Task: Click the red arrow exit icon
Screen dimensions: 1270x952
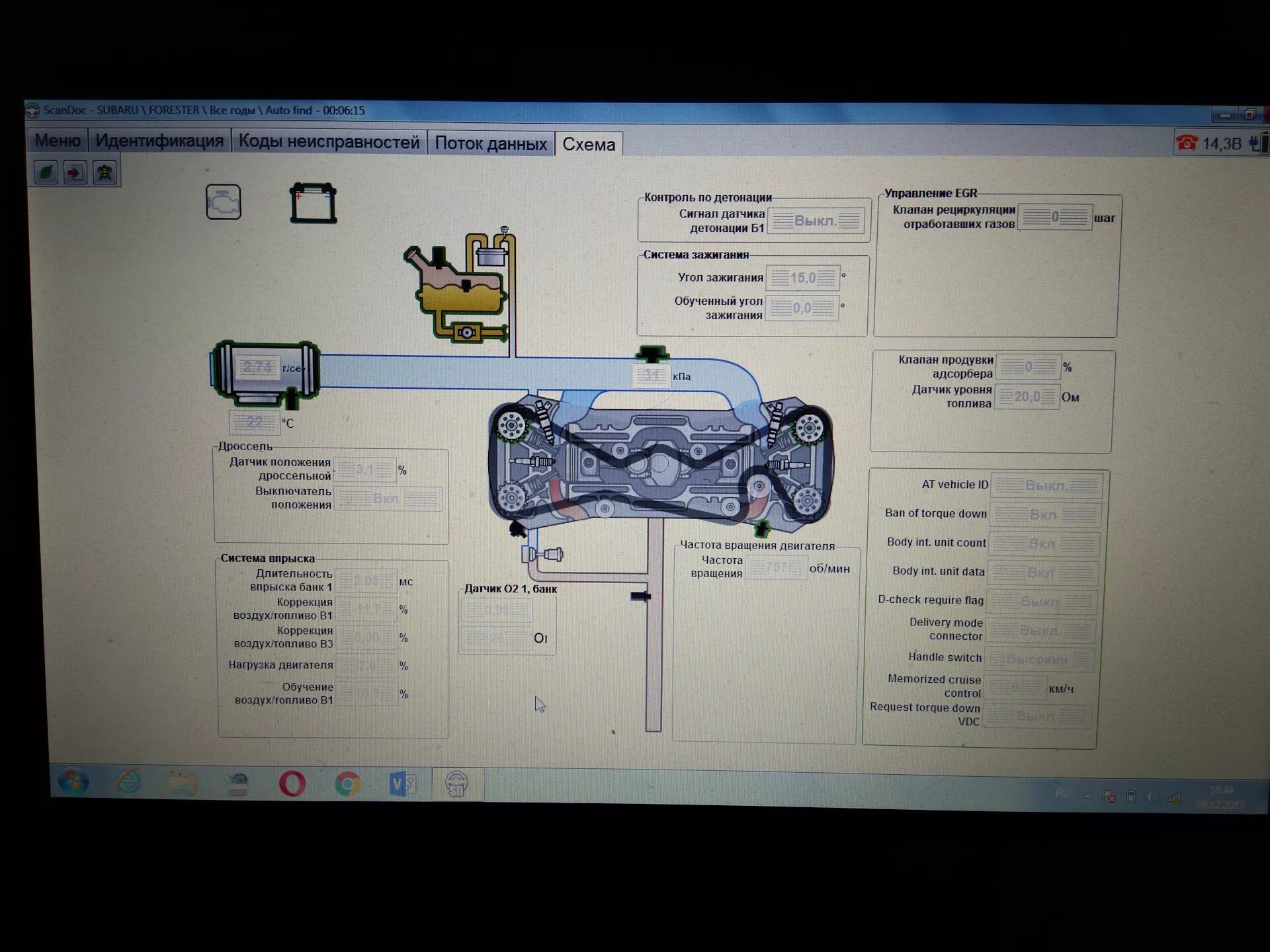Action: pyautogui.click(x=75, y=173)
